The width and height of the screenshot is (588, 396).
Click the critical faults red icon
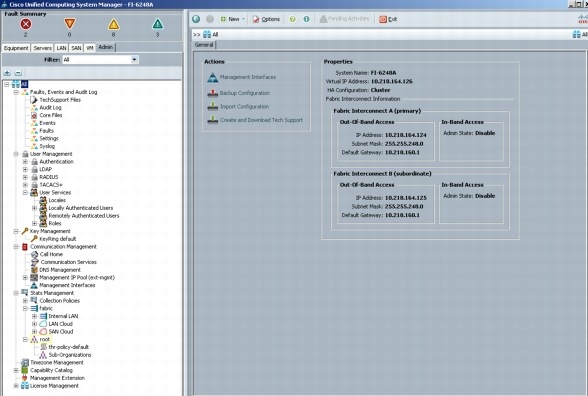coord(26,24)
